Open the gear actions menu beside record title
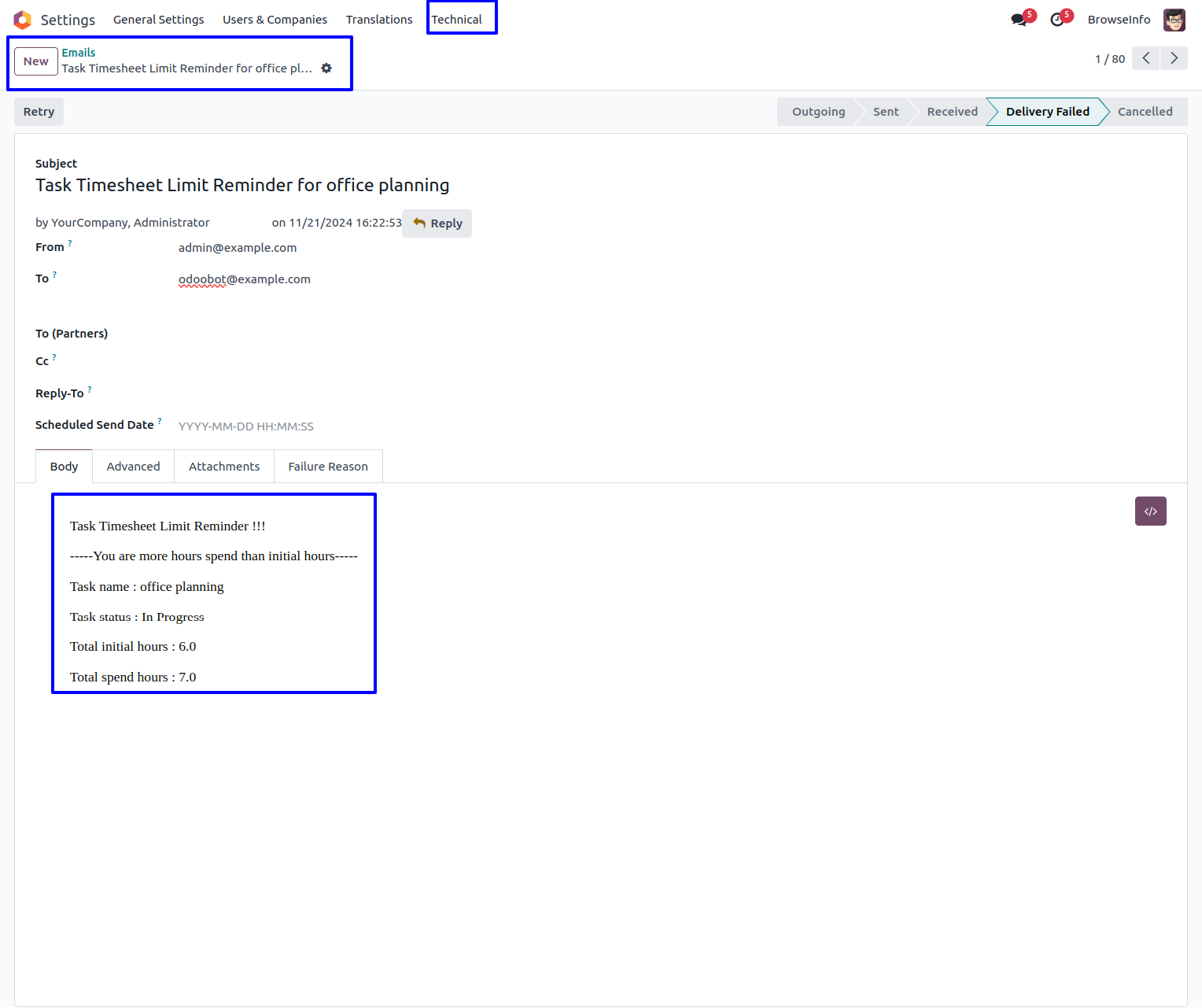This screenshot has width=1202, height=1008. (326, 68)
